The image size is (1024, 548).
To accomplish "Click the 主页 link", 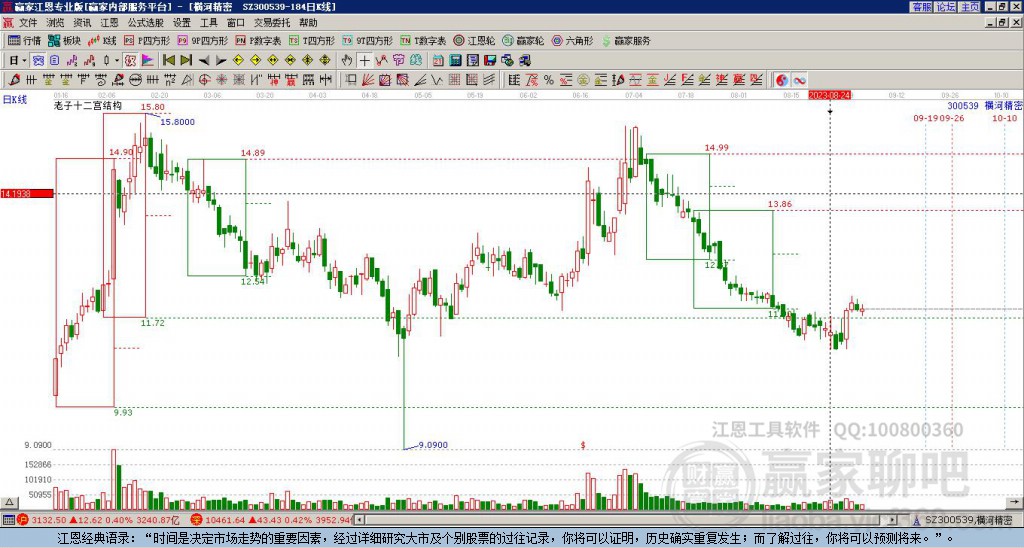I will [x=970, y=7].
